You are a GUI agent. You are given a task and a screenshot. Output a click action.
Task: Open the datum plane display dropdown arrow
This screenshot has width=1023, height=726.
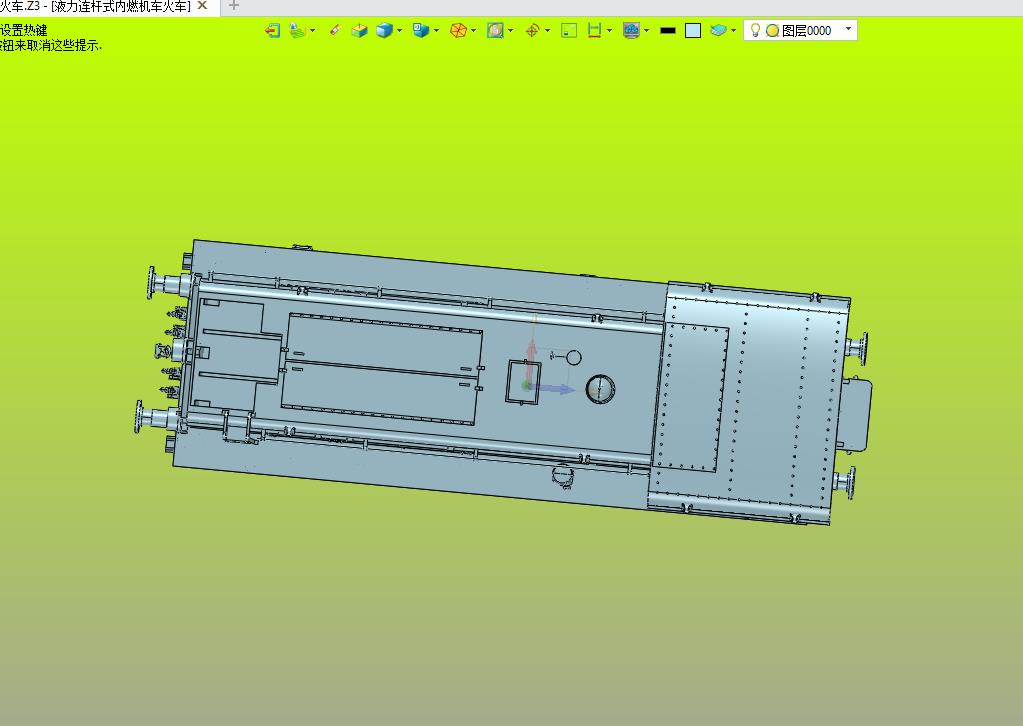click(x=313, y=31)
